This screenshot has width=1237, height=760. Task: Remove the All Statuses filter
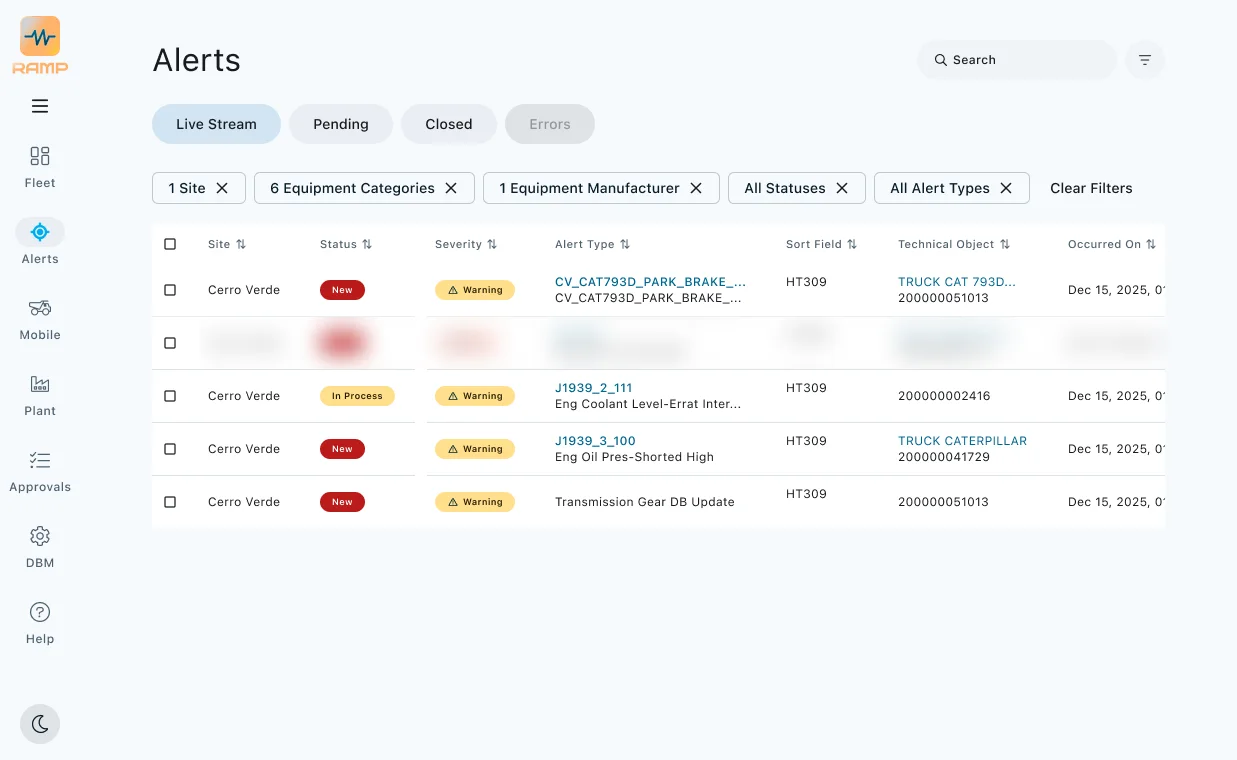[842, 188]
